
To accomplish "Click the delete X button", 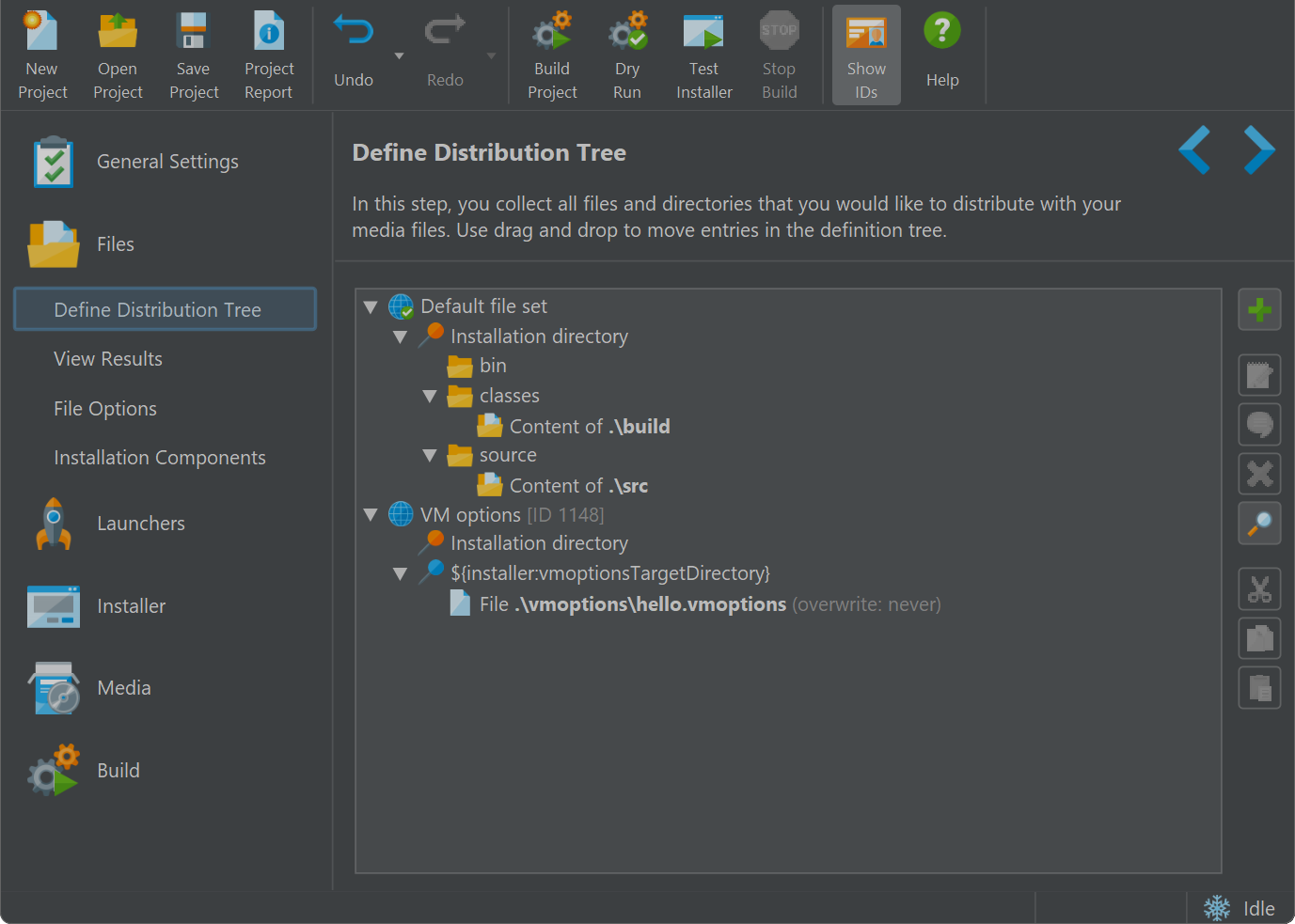I will click(1259, 474).
